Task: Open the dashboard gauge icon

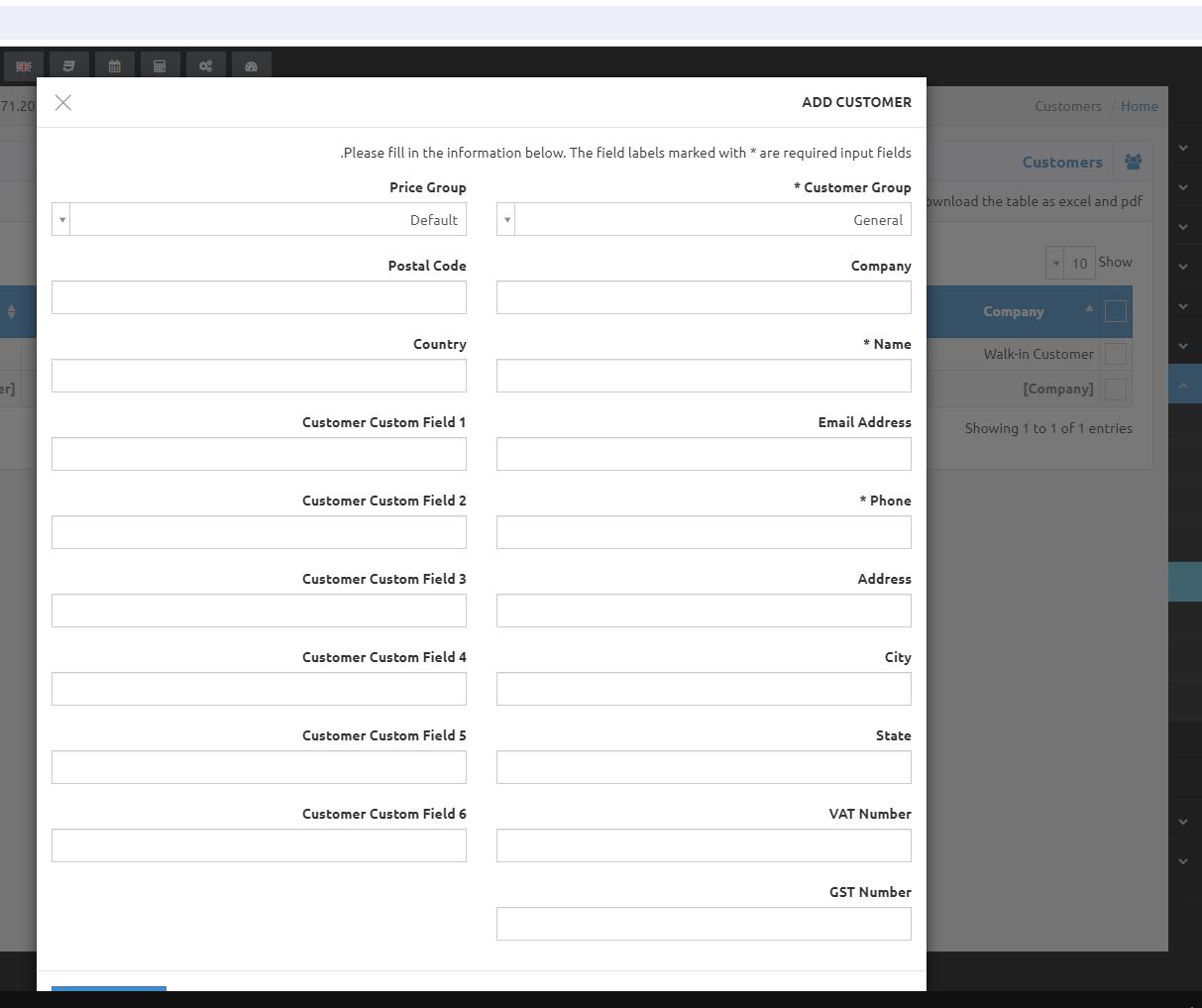Action: coord(251,66)
